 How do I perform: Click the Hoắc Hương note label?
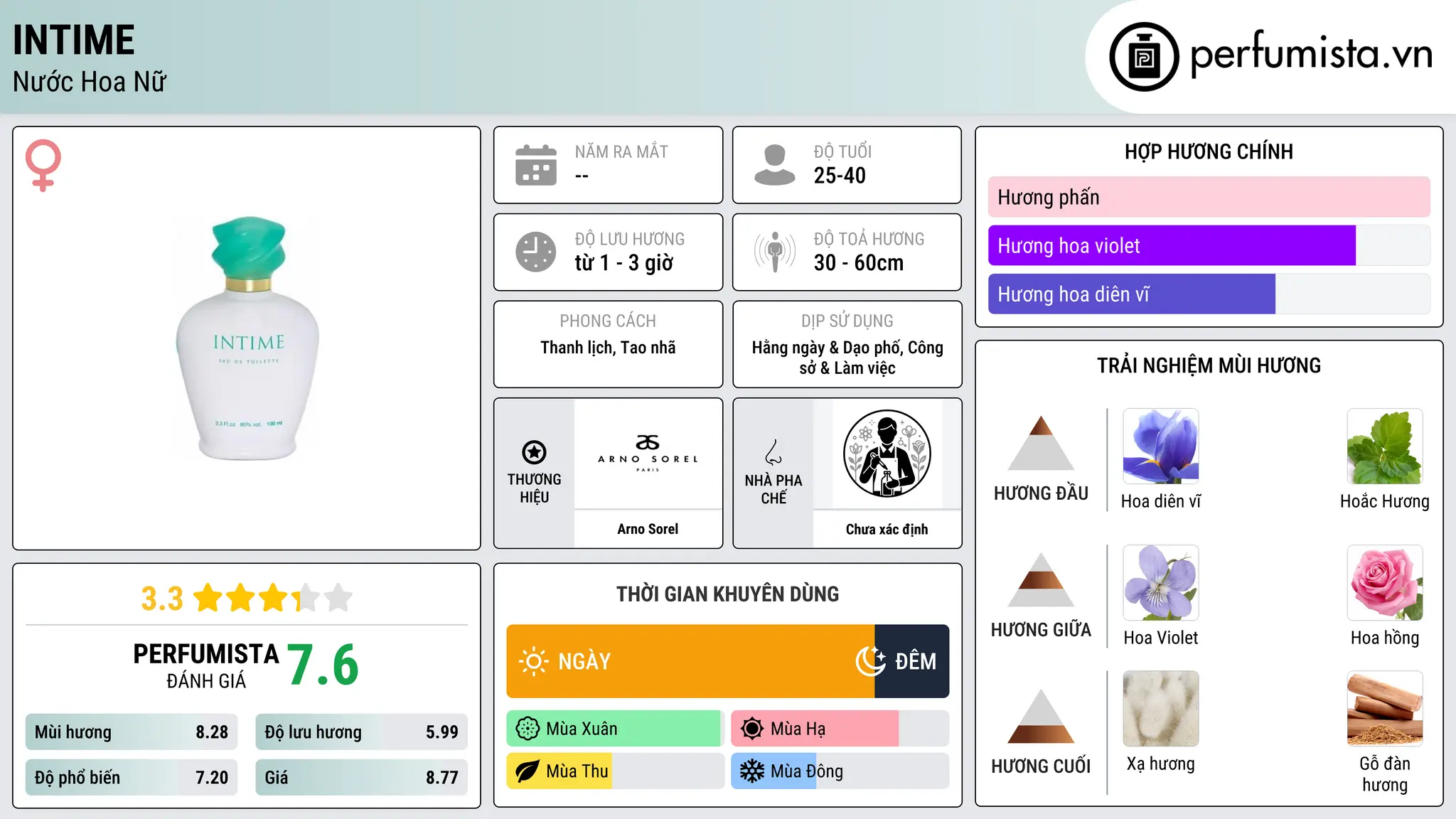pyautogui.click(x=1385, y=501)
